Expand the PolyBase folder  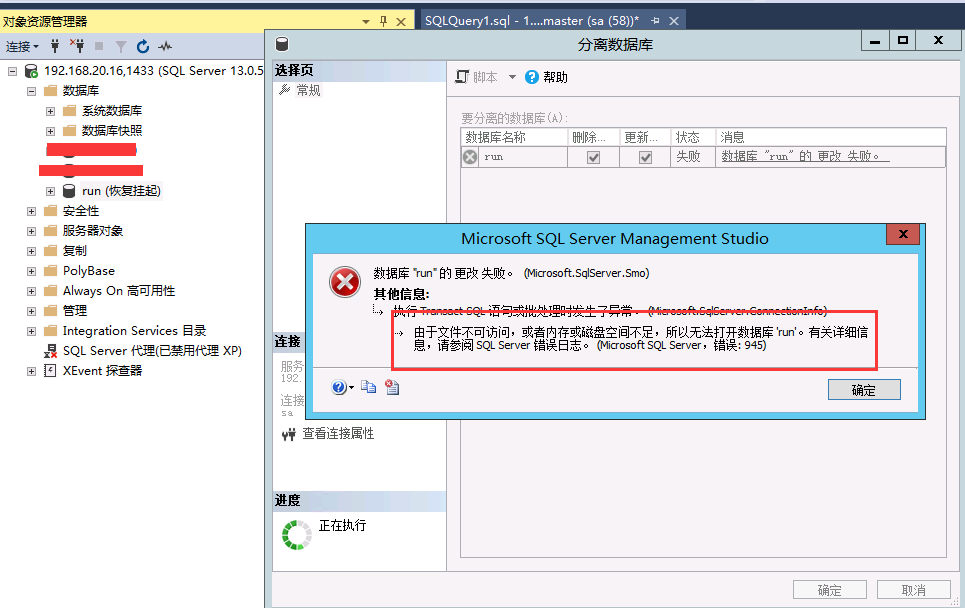click(x=31, y=271)
